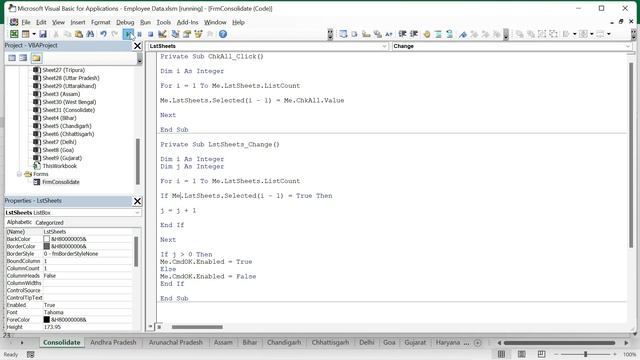Click the BorderColor property color swatch
Screen dimensions: 640x360
point(47,247)
